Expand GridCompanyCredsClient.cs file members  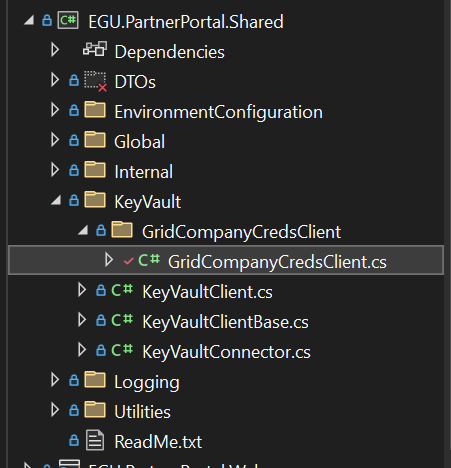click(x=109, y=260)
